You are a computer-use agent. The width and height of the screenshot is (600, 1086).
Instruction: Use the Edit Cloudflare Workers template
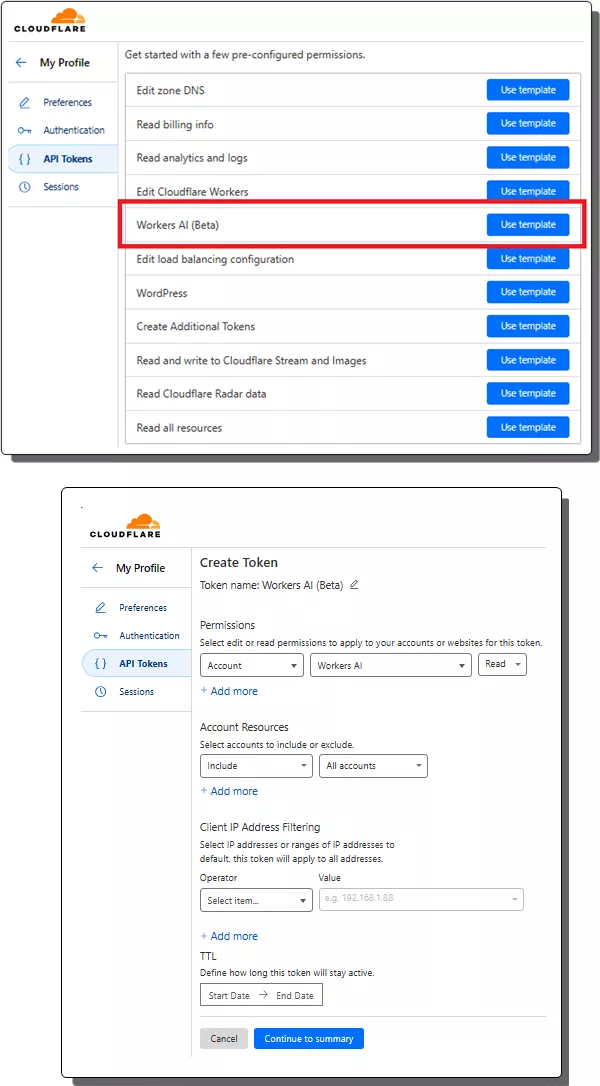pyautogui.click(x=528, y=191)
